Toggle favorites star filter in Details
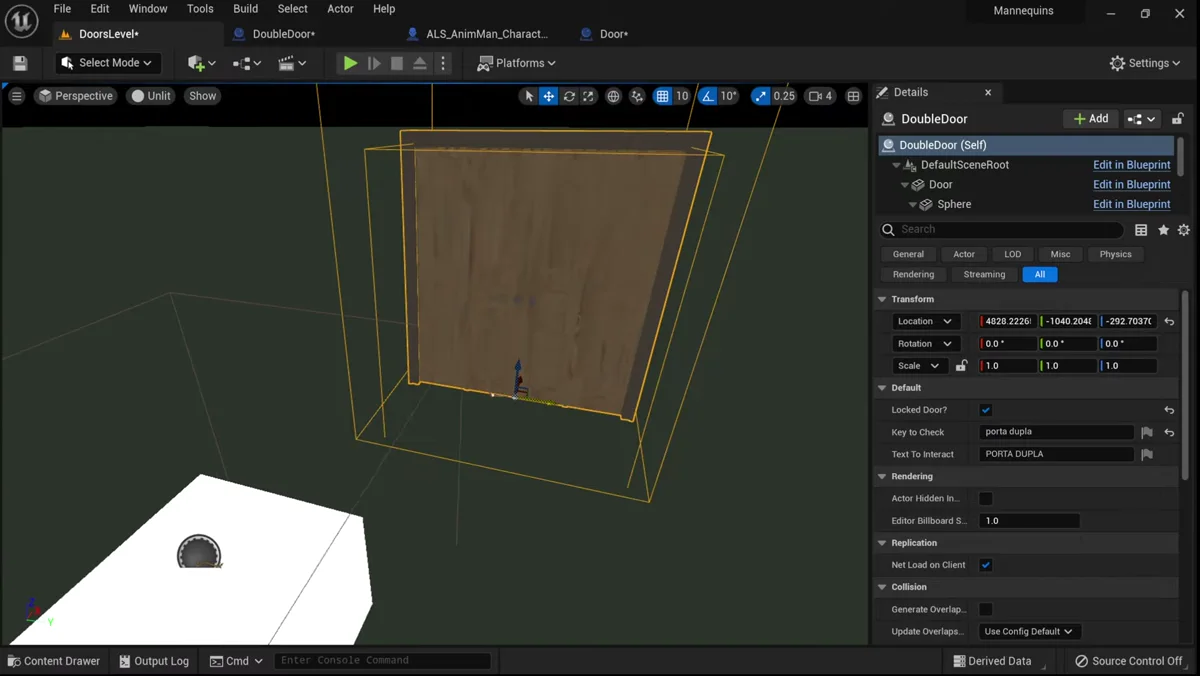The width and height of the screenshot is (1200, 676). coord(1163,230)
